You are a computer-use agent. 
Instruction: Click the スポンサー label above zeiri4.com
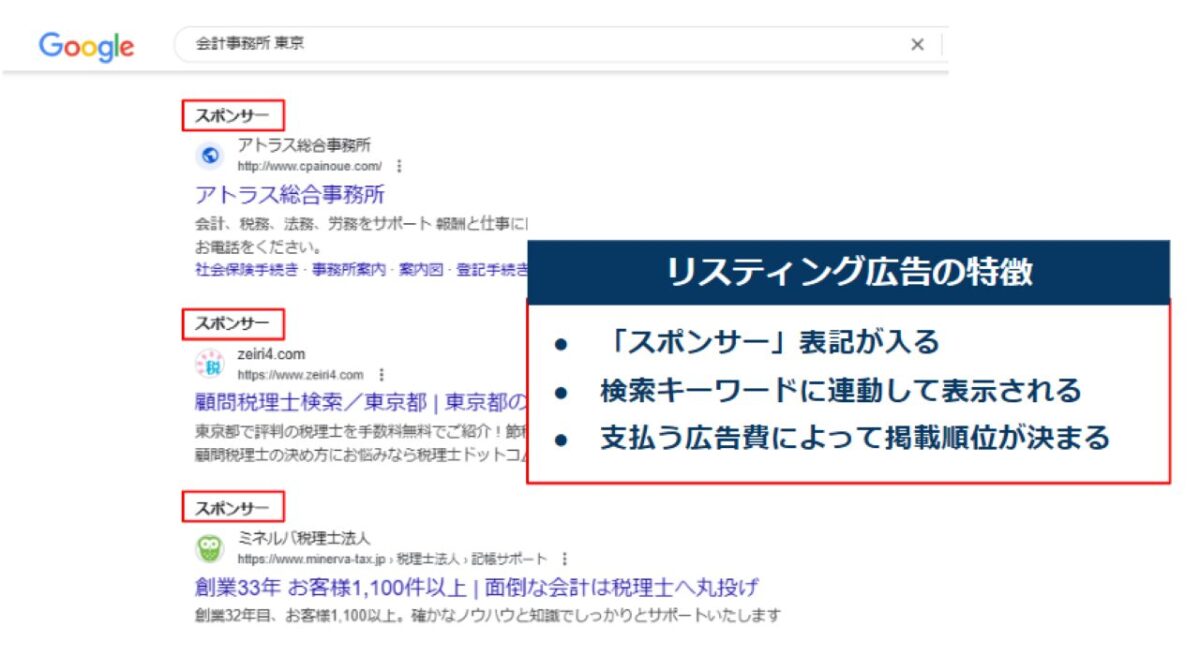[x=232, y=324]
